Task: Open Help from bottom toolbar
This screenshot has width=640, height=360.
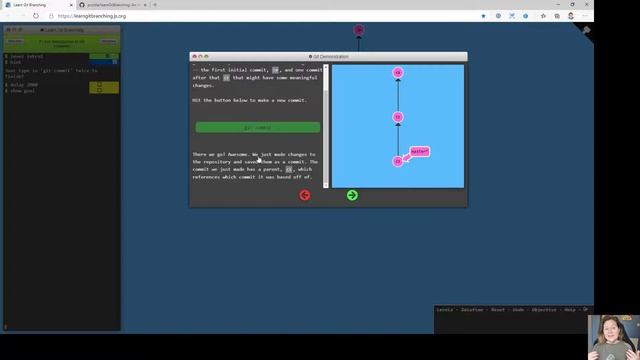Action: click(570, 310)
